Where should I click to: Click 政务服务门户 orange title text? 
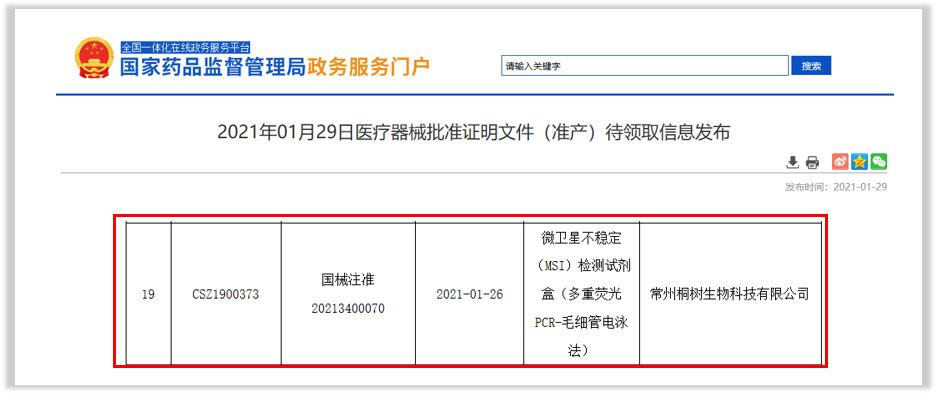tap(369, 66)
